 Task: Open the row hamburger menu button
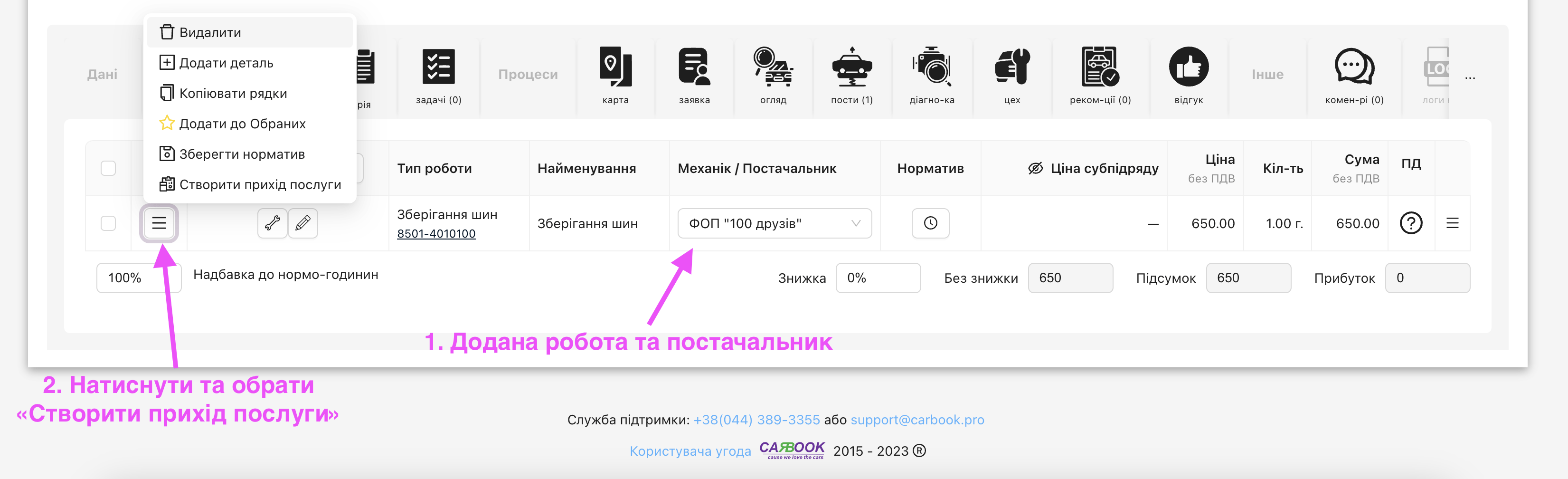click(159, 224)
